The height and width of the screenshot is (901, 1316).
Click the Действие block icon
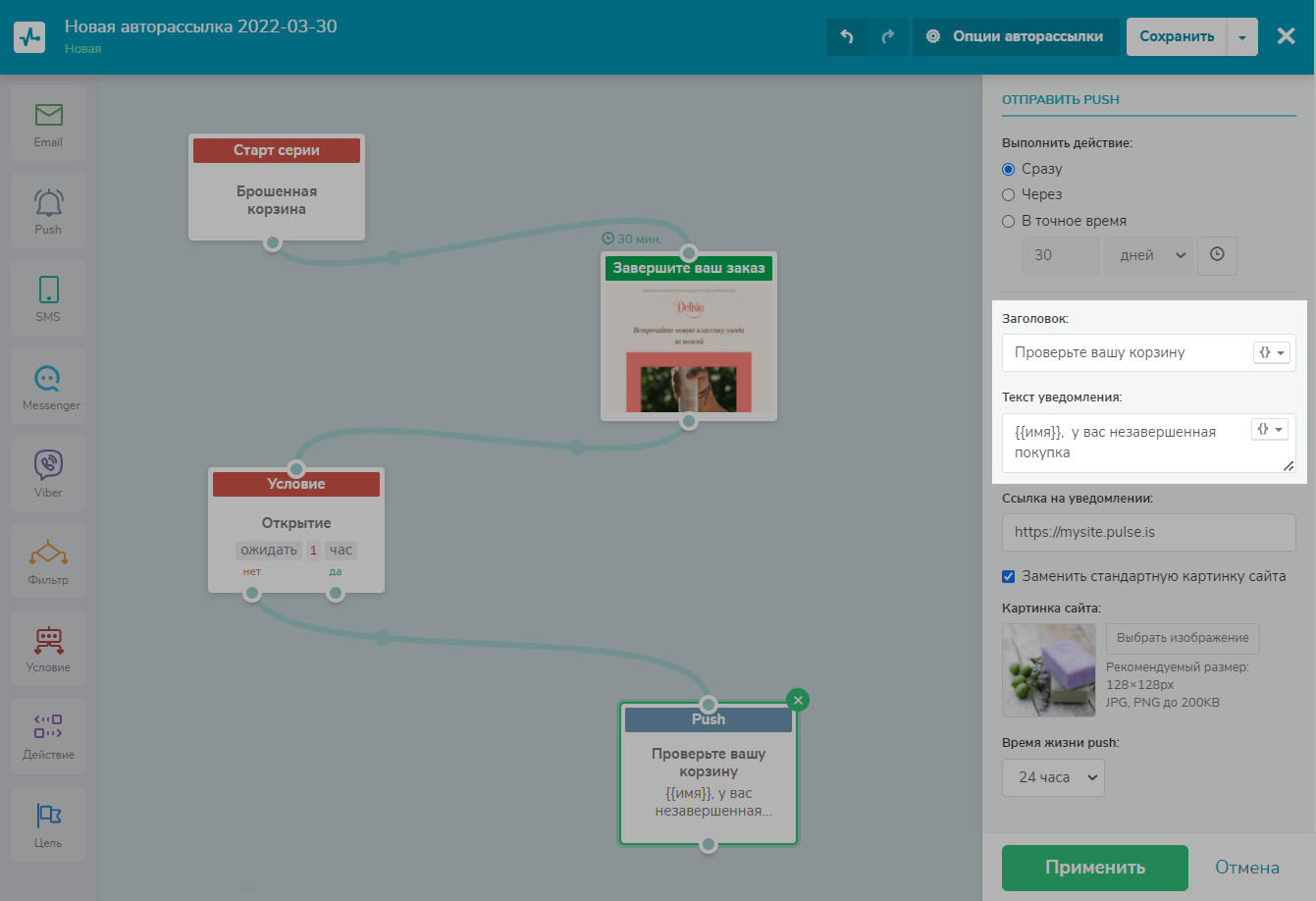48,727
